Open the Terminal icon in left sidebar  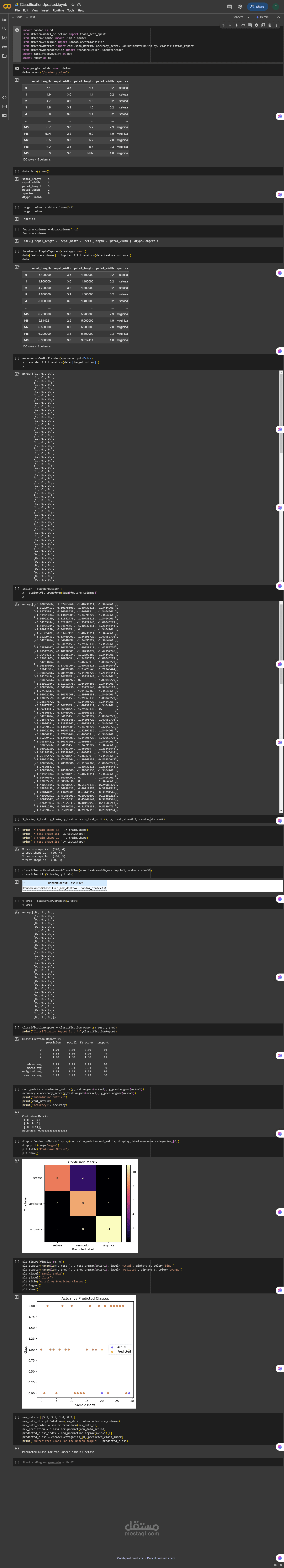[4, 116]
